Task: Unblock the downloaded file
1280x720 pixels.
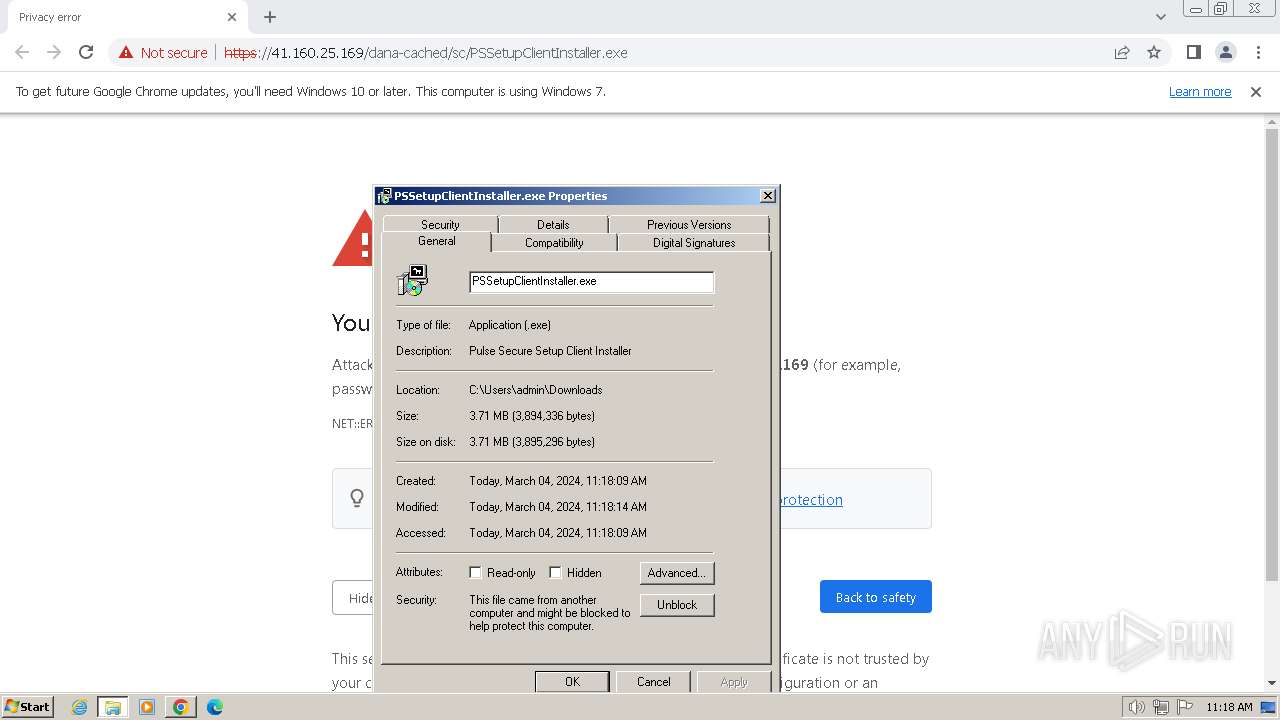Action: (x=677, y=605)
